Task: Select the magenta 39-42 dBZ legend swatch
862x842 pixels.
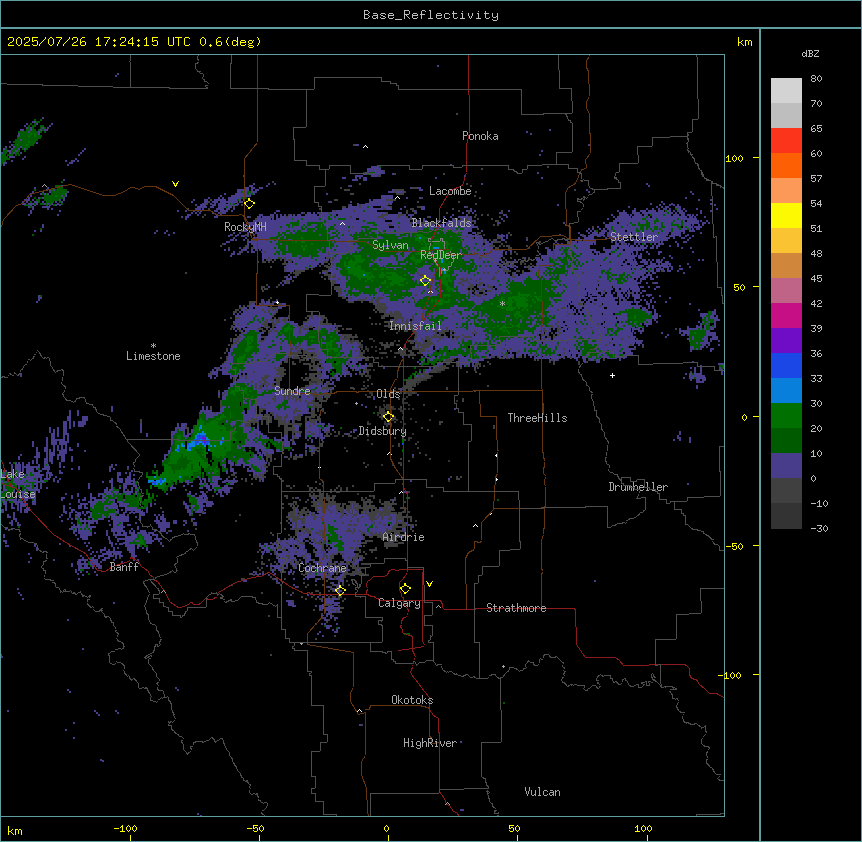Action: point(786,316)
